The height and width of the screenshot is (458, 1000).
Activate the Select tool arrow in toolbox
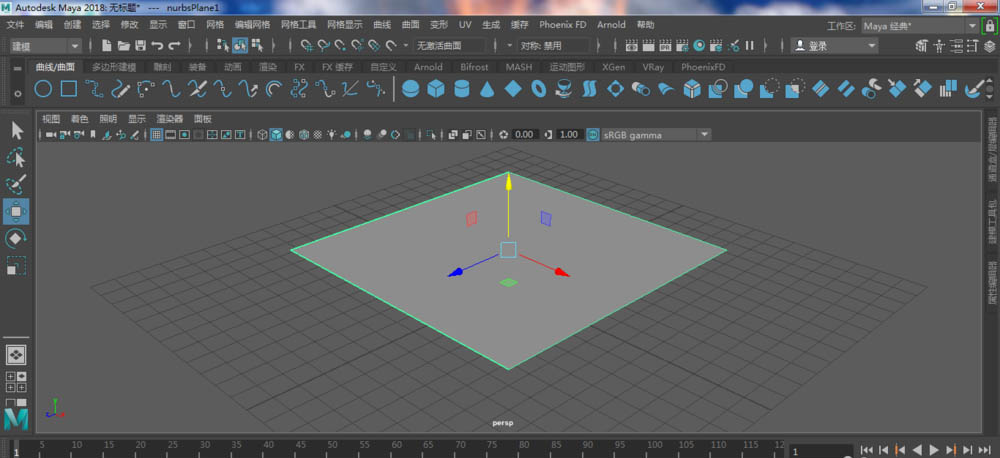pos(17,130)
